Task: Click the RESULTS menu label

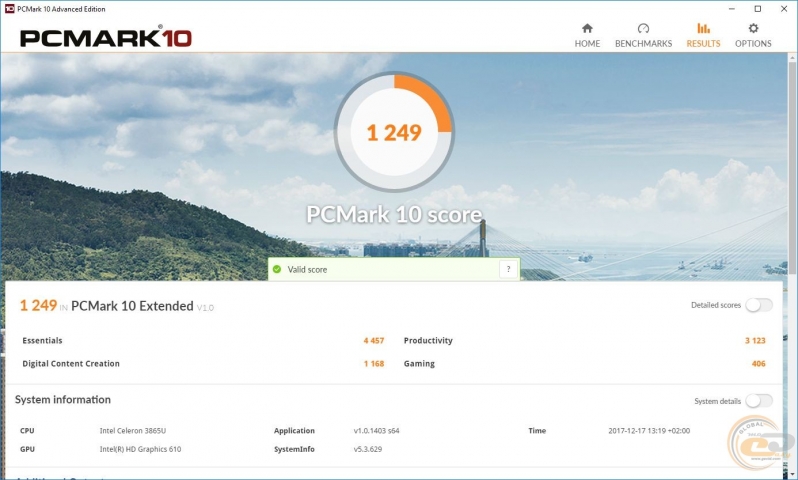Action: click(703, 44)
